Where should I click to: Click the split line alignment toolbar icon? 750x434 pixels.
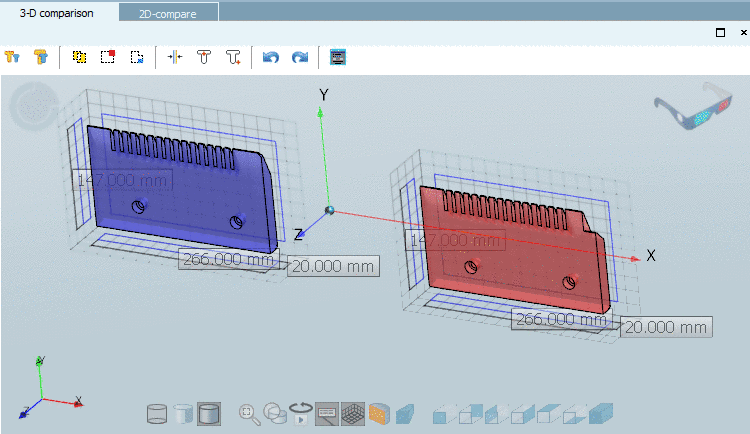[x=174, y=58]
